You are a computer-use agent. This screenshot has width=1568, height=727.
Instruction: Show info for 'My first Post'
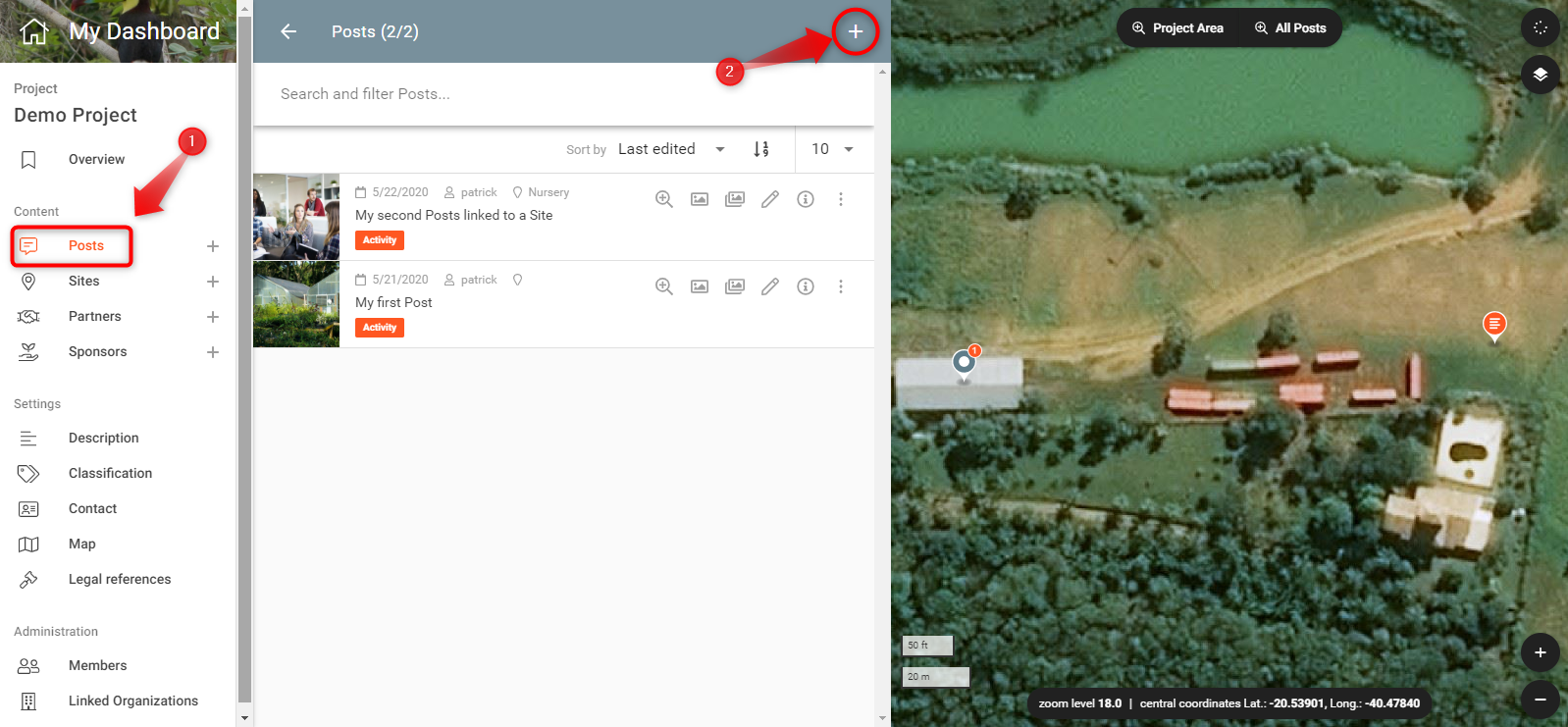(806, 286)
